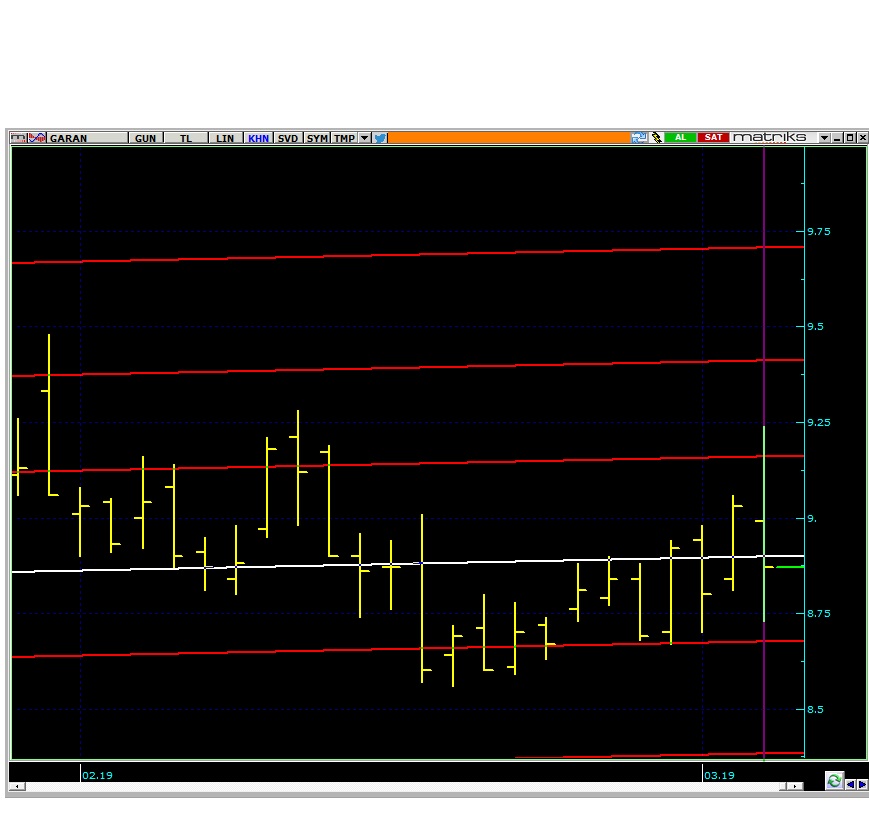Click the blue right navigation arrow
The image size is (869, 830).
(862, 784)
